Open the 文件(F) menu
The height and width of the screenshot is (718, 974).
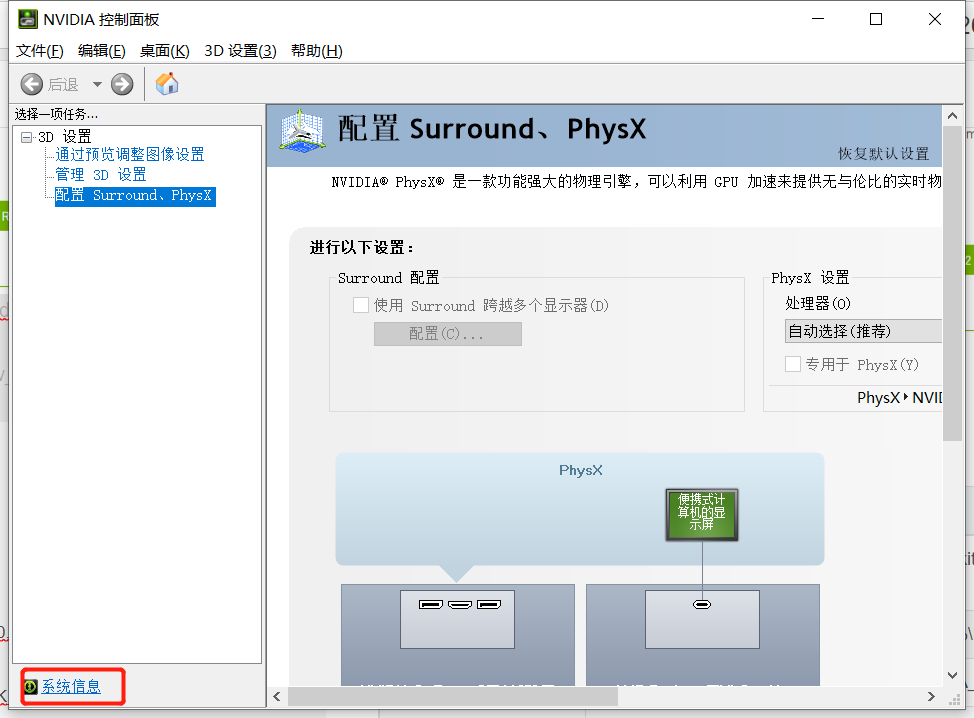tap(40, 51)
